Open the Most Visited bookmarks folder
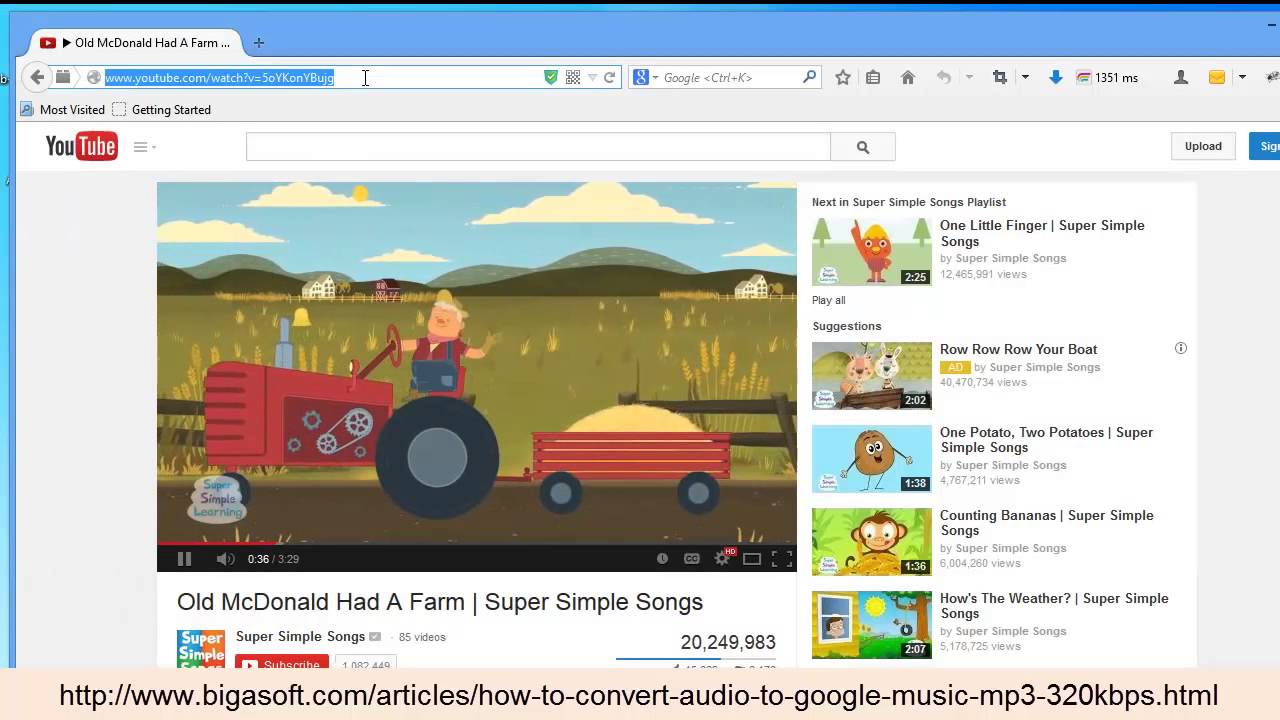This screenshot has height=720, width=1280. pyautogui.click(x=62, y=110)
